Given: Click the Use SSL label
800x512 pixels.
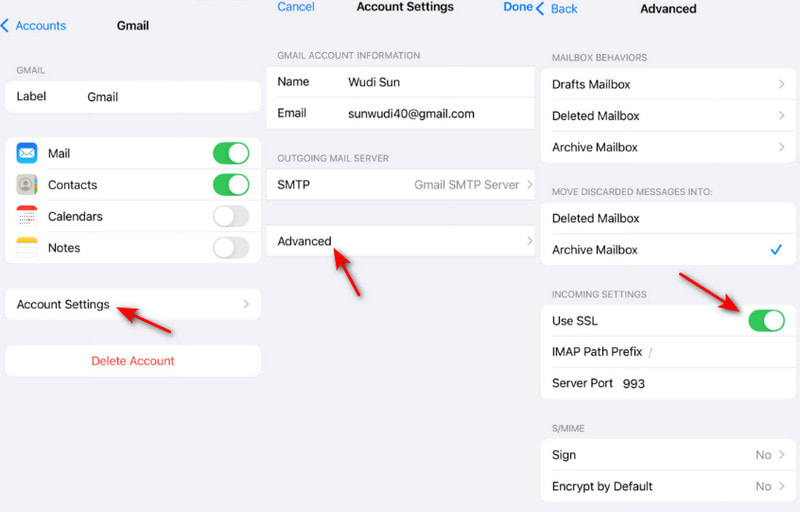Looking at the screenshot, I should pos(574,321).
